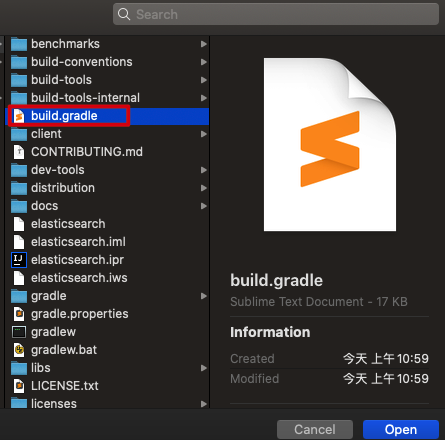Viewport: 445px width, 440px height.
Task: Select the distribution folder name
Action: click(63, 188)
